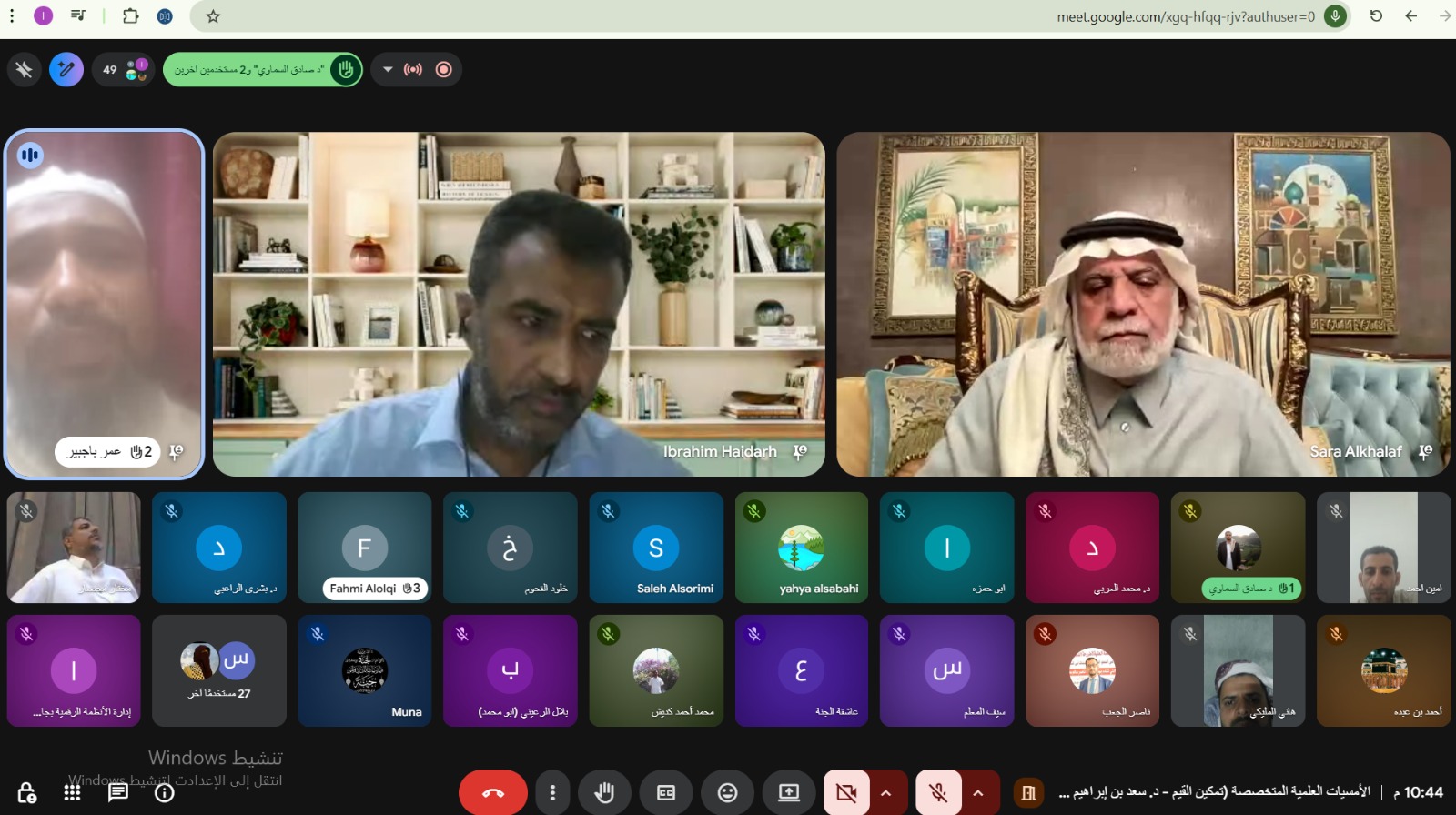
Task: Raise your hand in the meeting
Action: click(604, 793)
